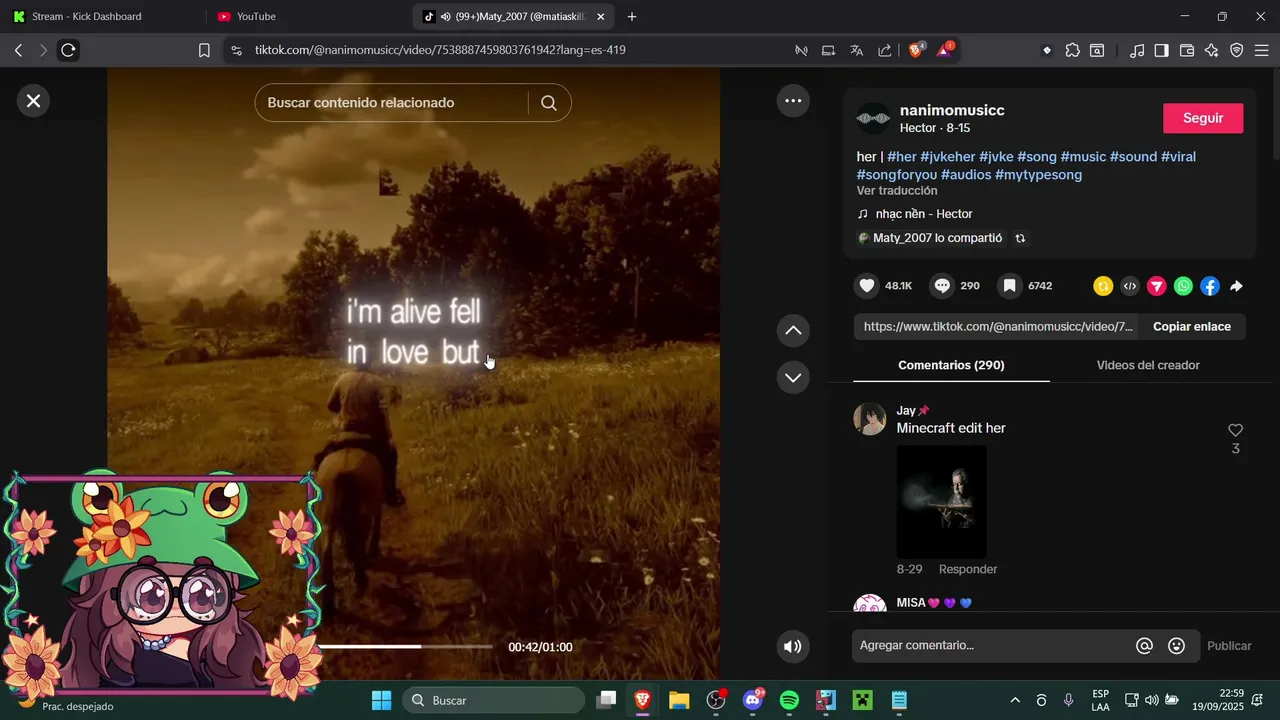
Task: Toggle the browser sidebar panel
Action: point(1162,50)
